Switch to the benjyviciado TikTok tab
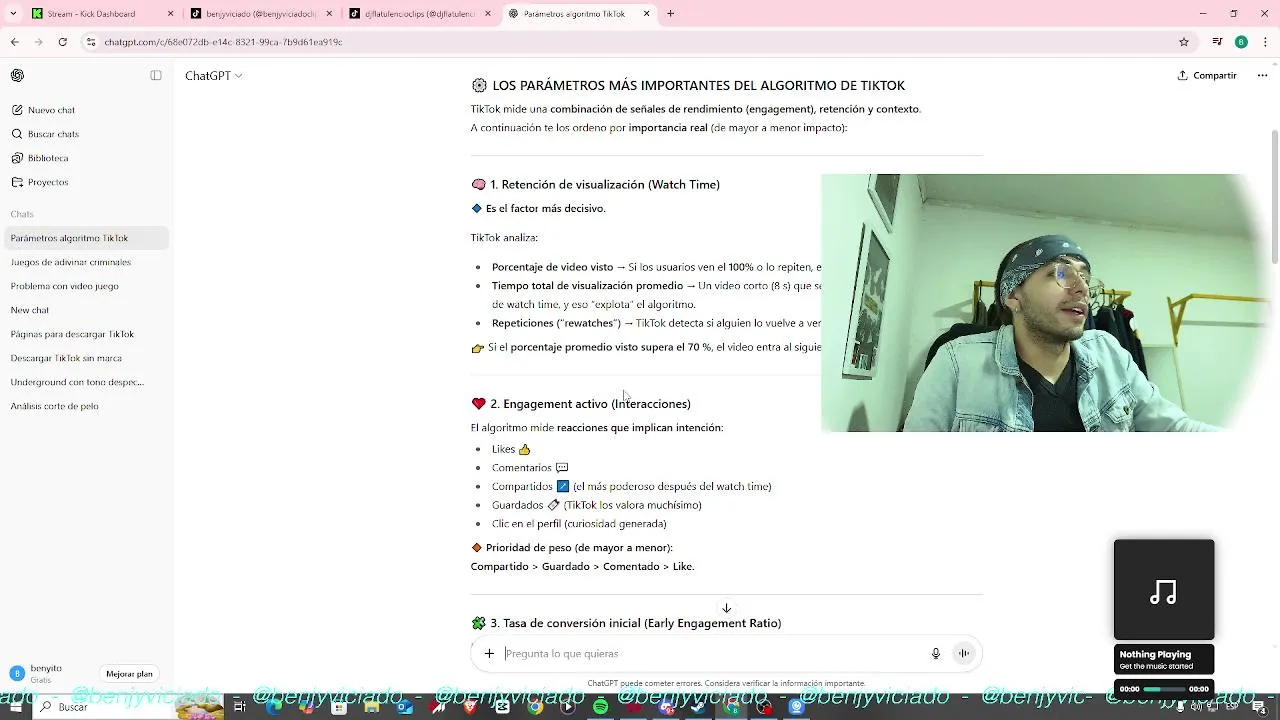Image resolution: width=1280 pixels, height=720 pixels. pos(260,14)
